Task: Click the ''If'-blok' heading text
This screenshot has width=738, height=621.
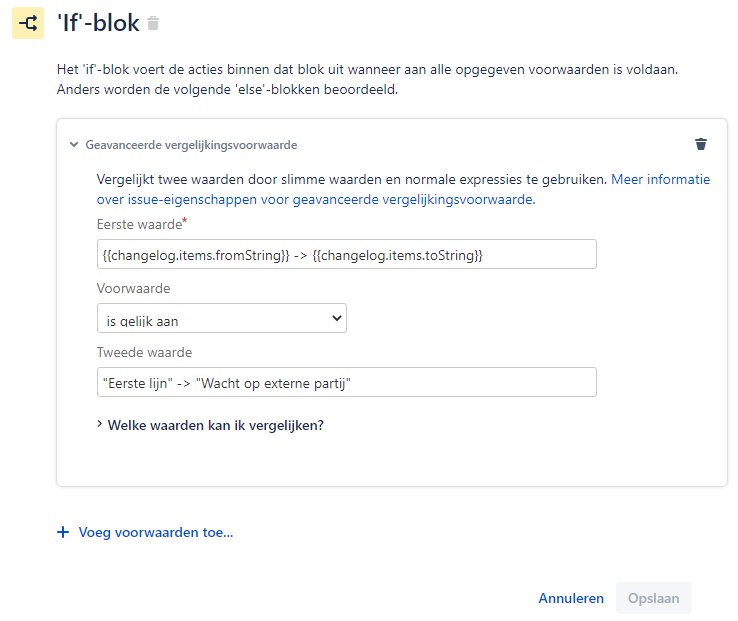Action: coord(98,23)
